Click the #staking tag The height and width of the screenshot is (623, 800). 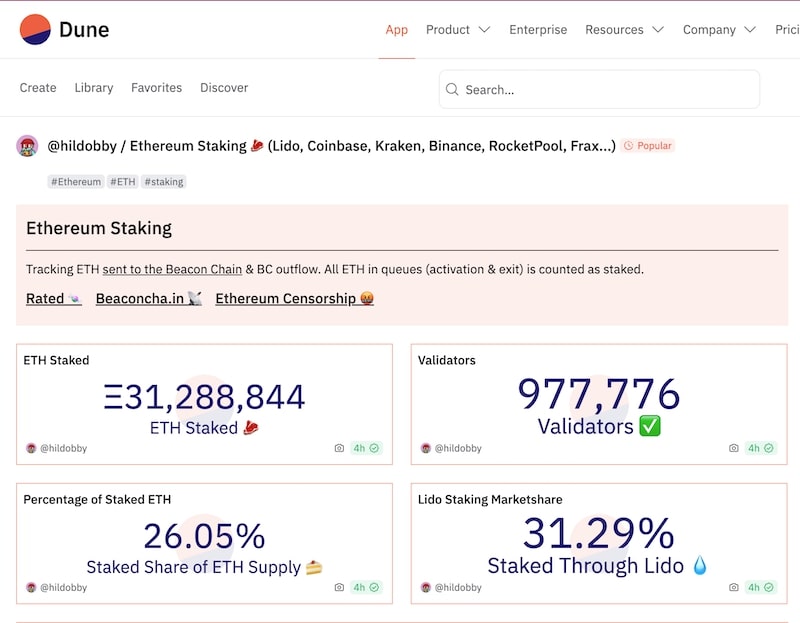click(164, 182)
